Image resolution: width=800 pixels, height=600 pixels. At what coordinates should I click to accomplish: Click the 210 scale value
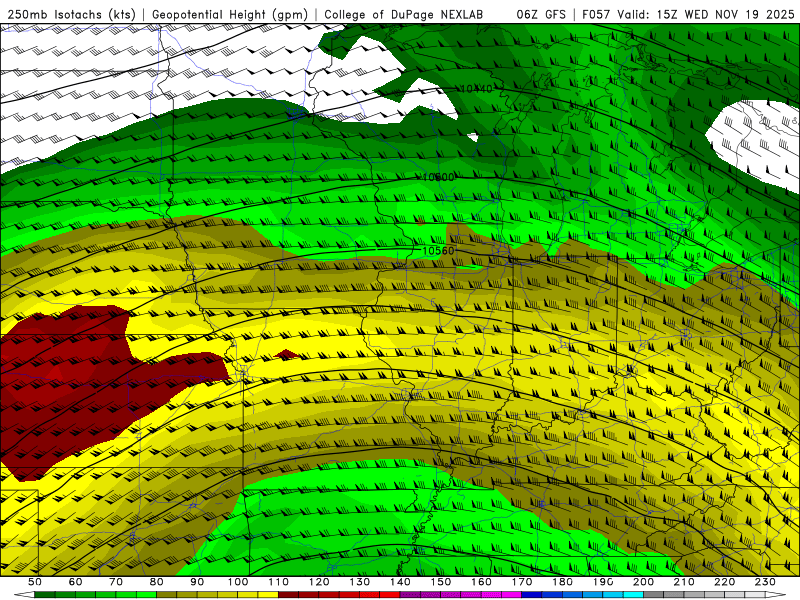coord(684,582)
